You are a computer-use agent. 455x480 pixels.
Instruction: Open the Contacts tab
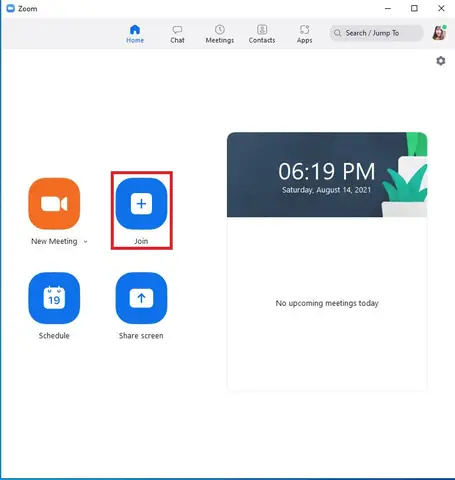click(262, 34)
